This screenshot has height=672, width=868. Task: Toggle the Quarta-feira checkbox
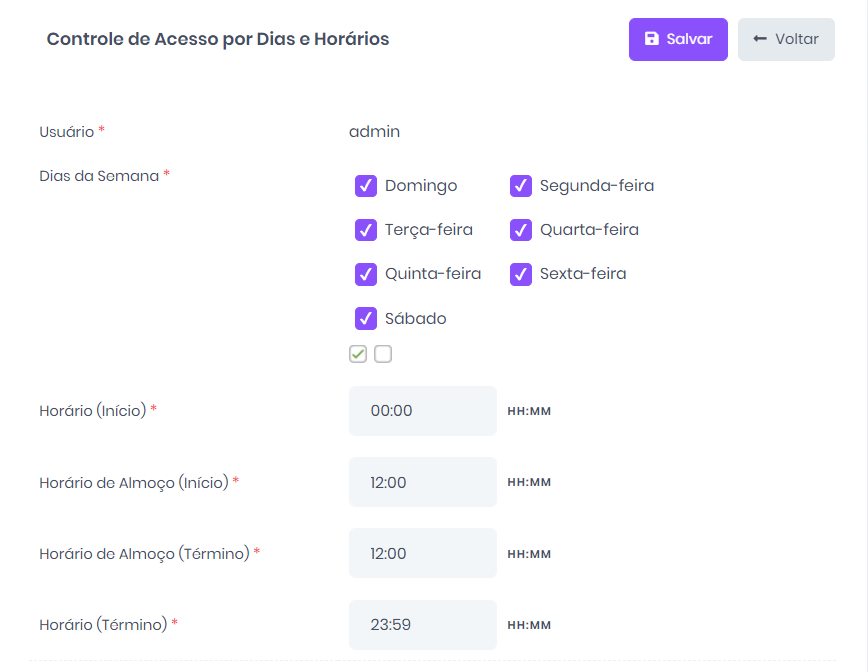(521, 230)
